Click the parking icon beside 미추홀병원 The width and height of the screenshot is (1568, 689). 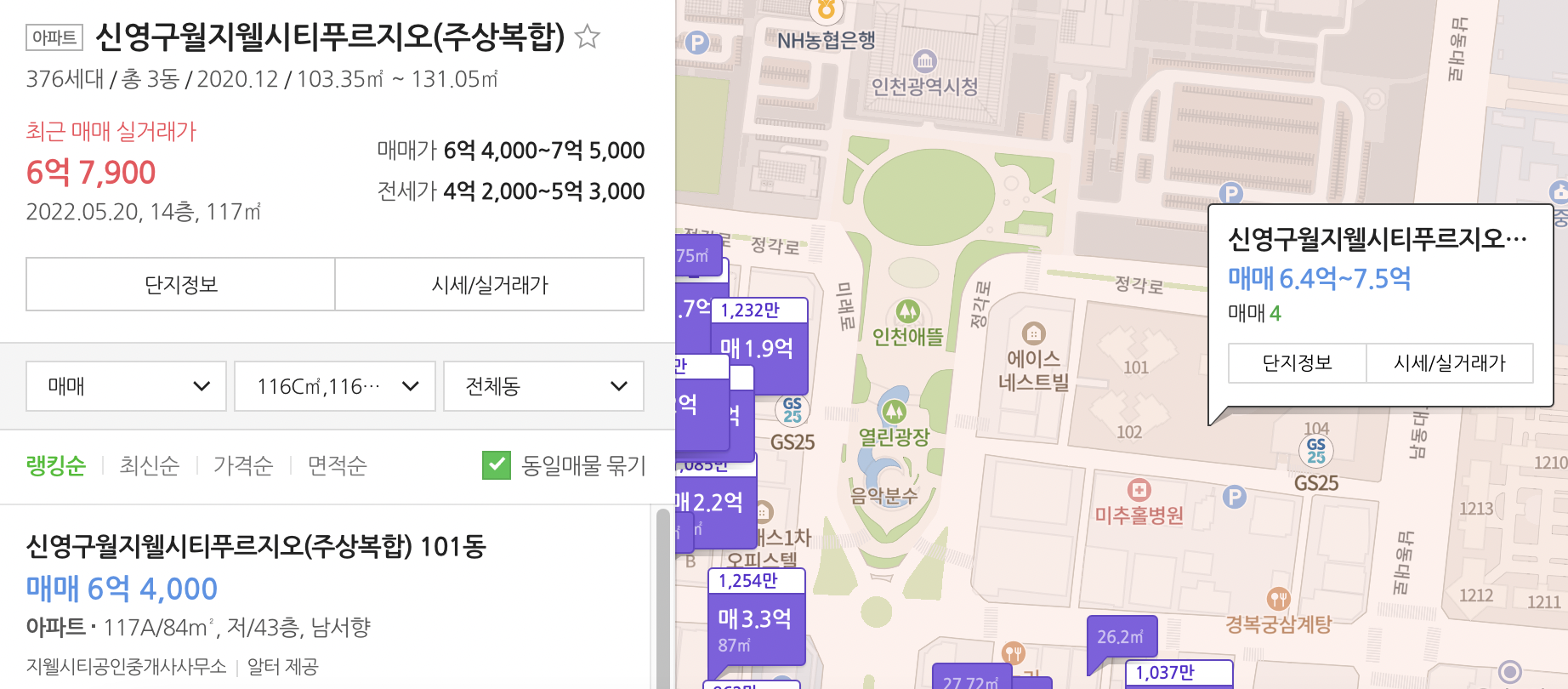pos(1235,497)
